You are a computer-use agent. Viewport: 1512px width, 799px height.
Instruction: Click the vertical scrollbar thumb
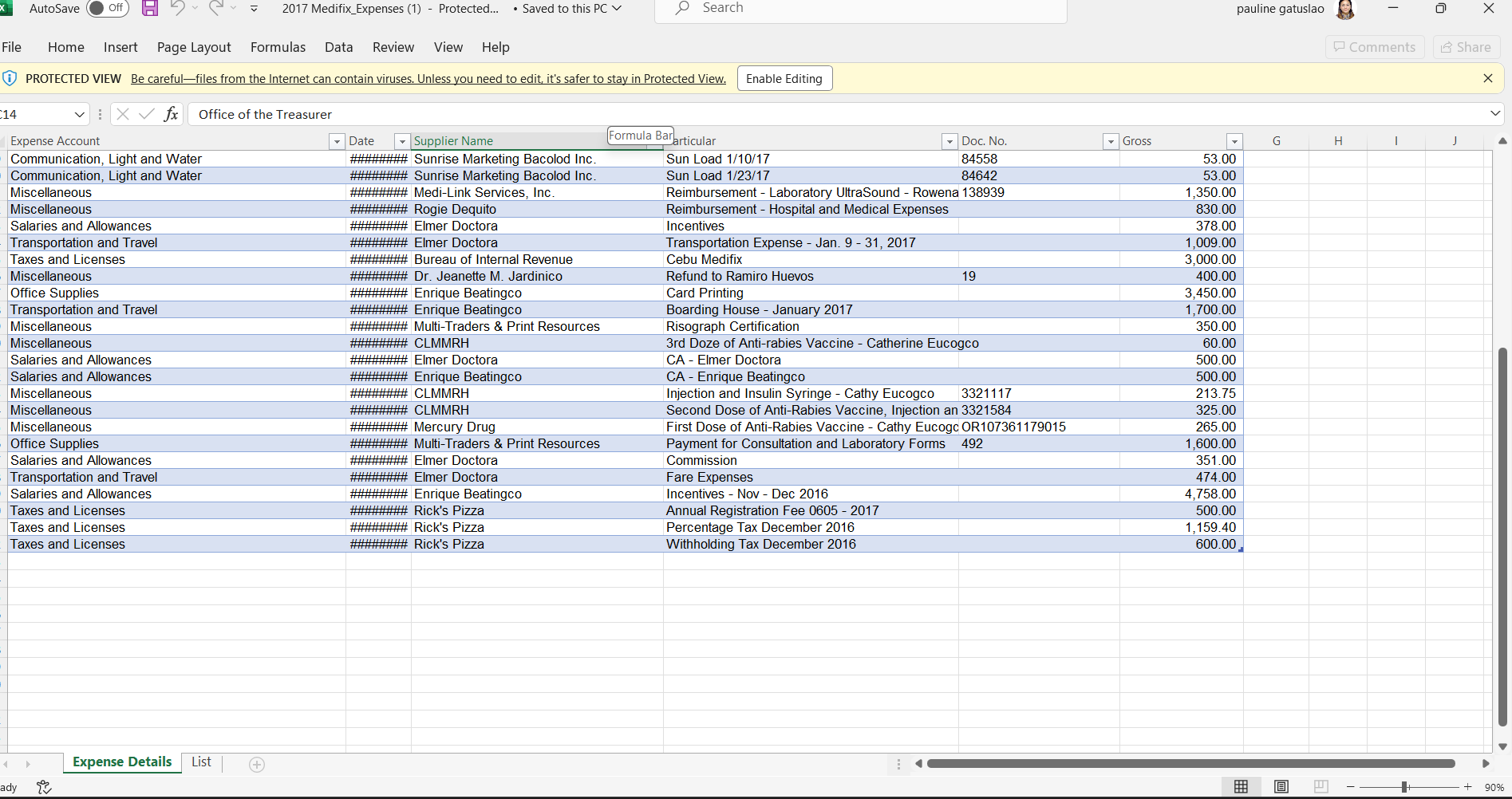(1503, 537)
